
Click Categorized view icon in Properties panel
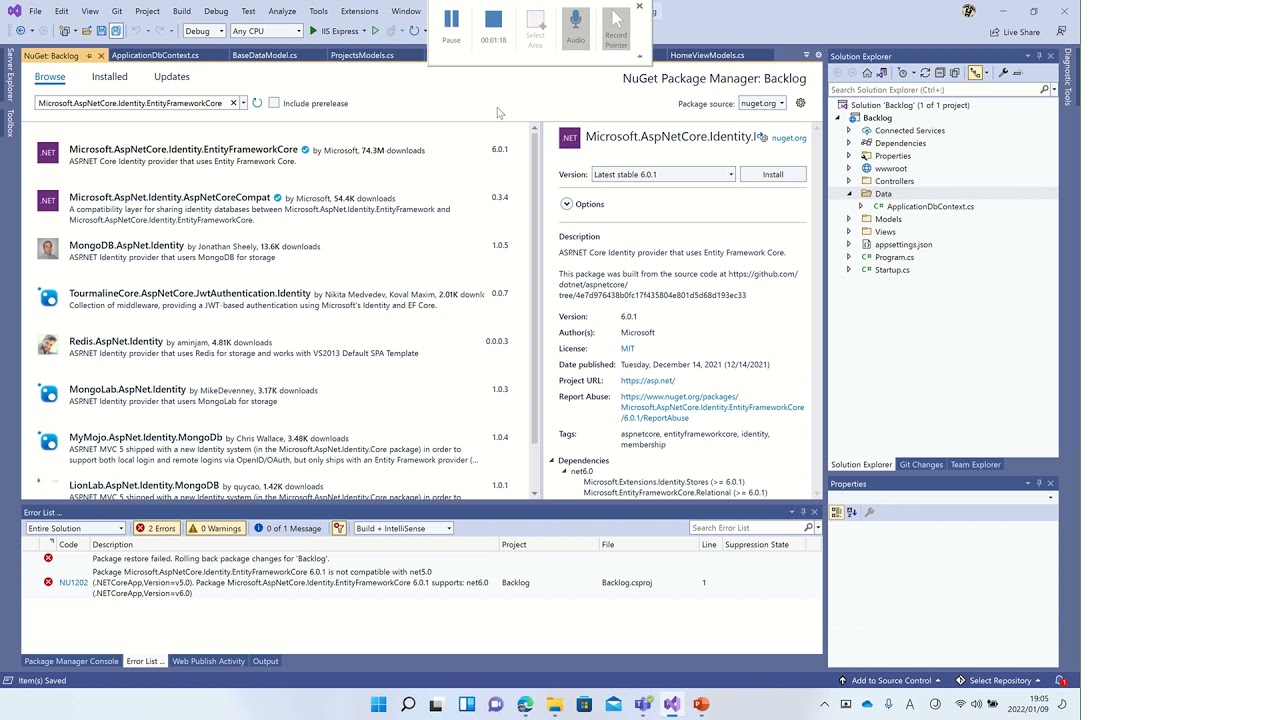coord(837,512)
